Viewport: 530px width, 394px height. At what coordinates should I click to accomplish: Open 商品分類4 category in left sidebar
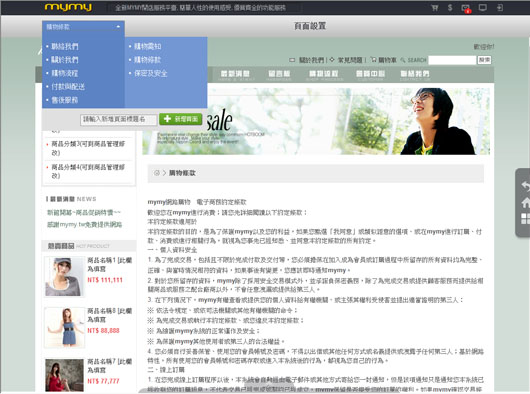[x=88, y=171]
